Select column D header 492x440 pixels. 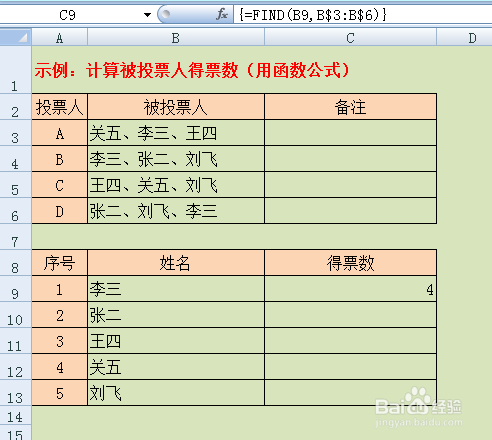tap(464, 37)
